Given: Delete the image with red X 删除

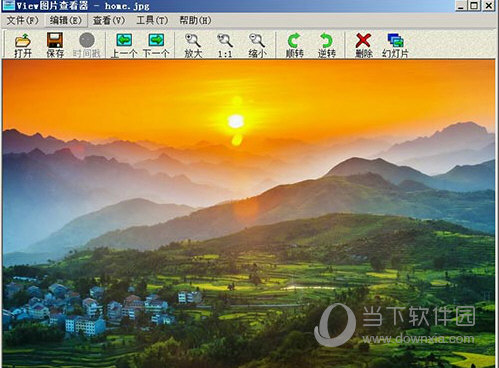Looking at the screenshot, I should (x=363, y=45).
